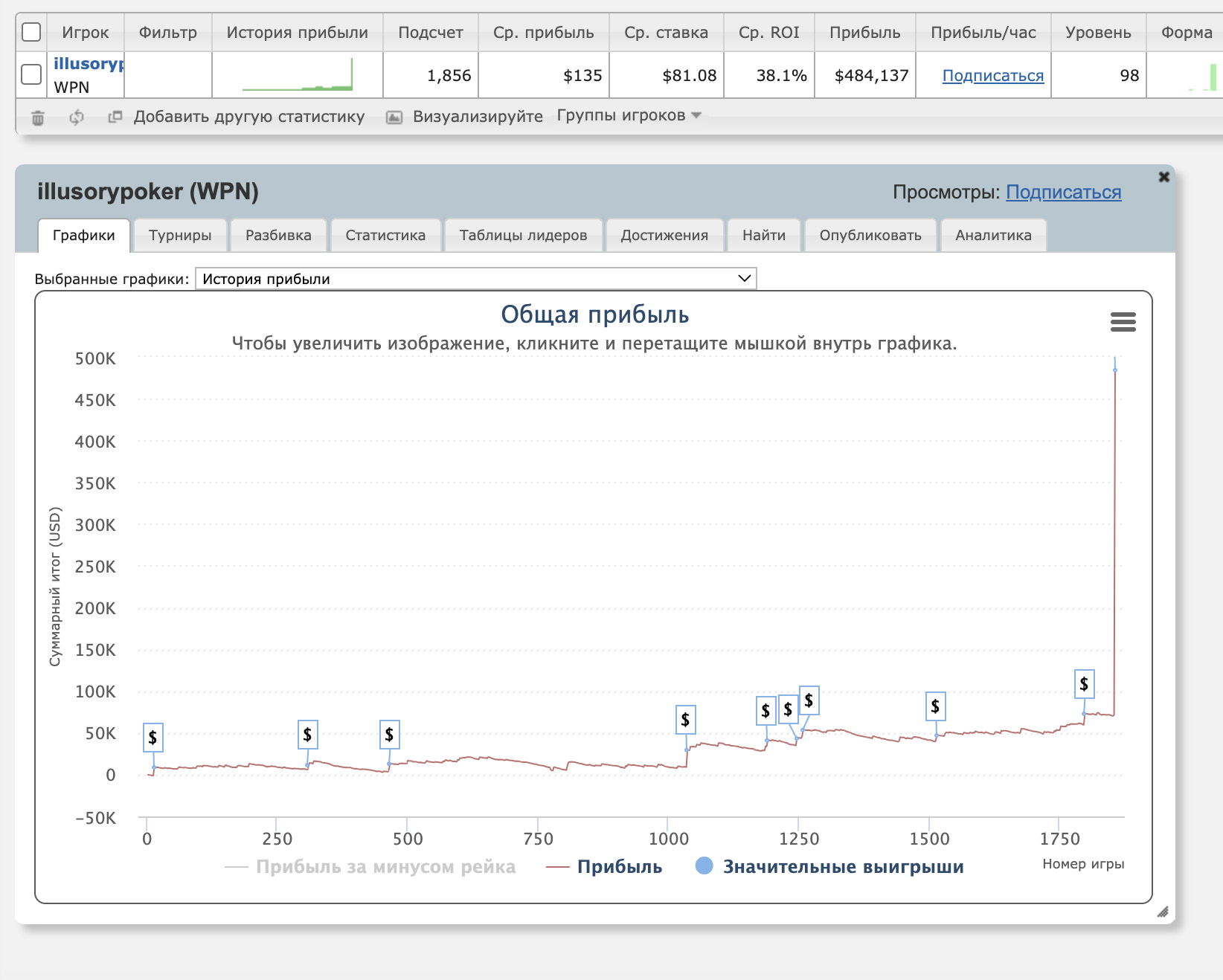The image size is (1223, 980).
Task: Open the chart hamburger menu
Action: [x=1123, y=322]
